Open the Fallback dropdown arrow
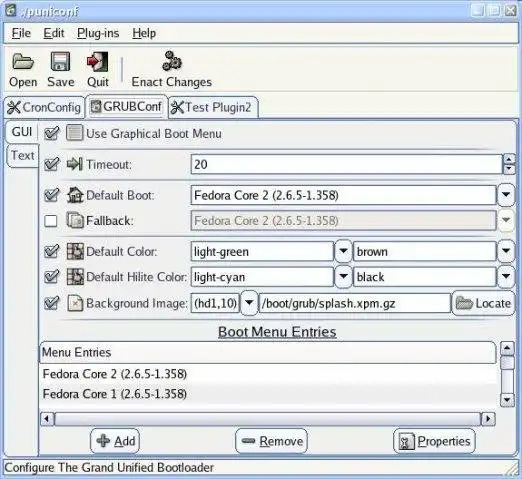 coord(506,220)
